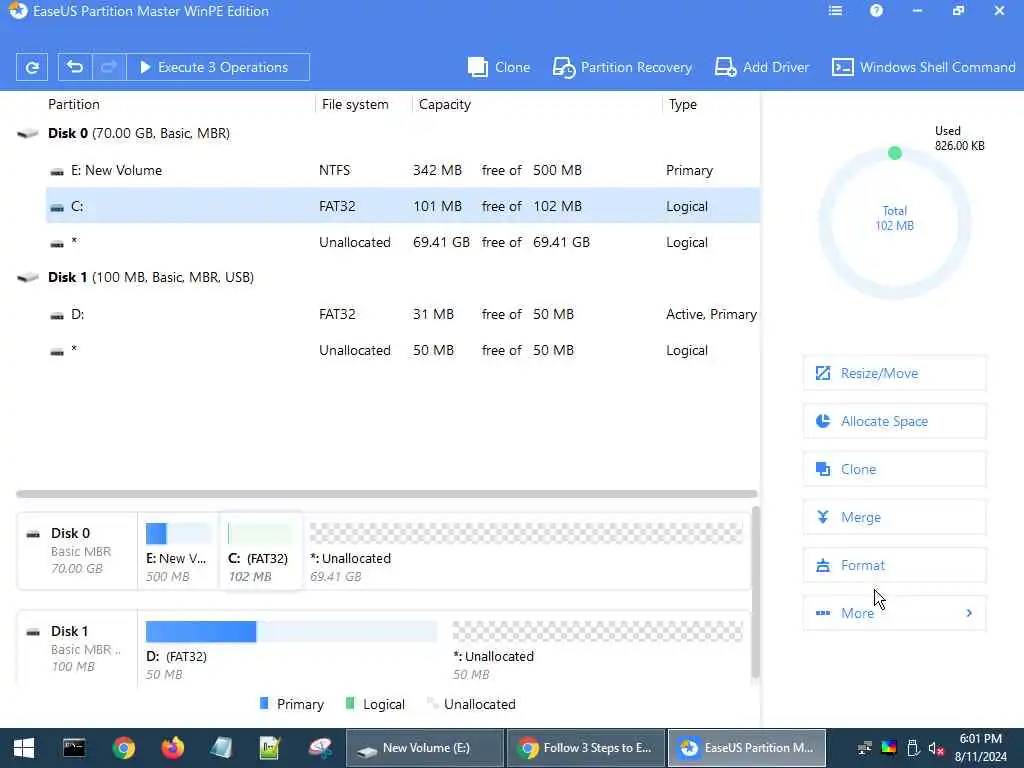Screen dimensions: 1024x768
Task: Open the Clone tool in the top toolbar
Action: coord(499,67)
